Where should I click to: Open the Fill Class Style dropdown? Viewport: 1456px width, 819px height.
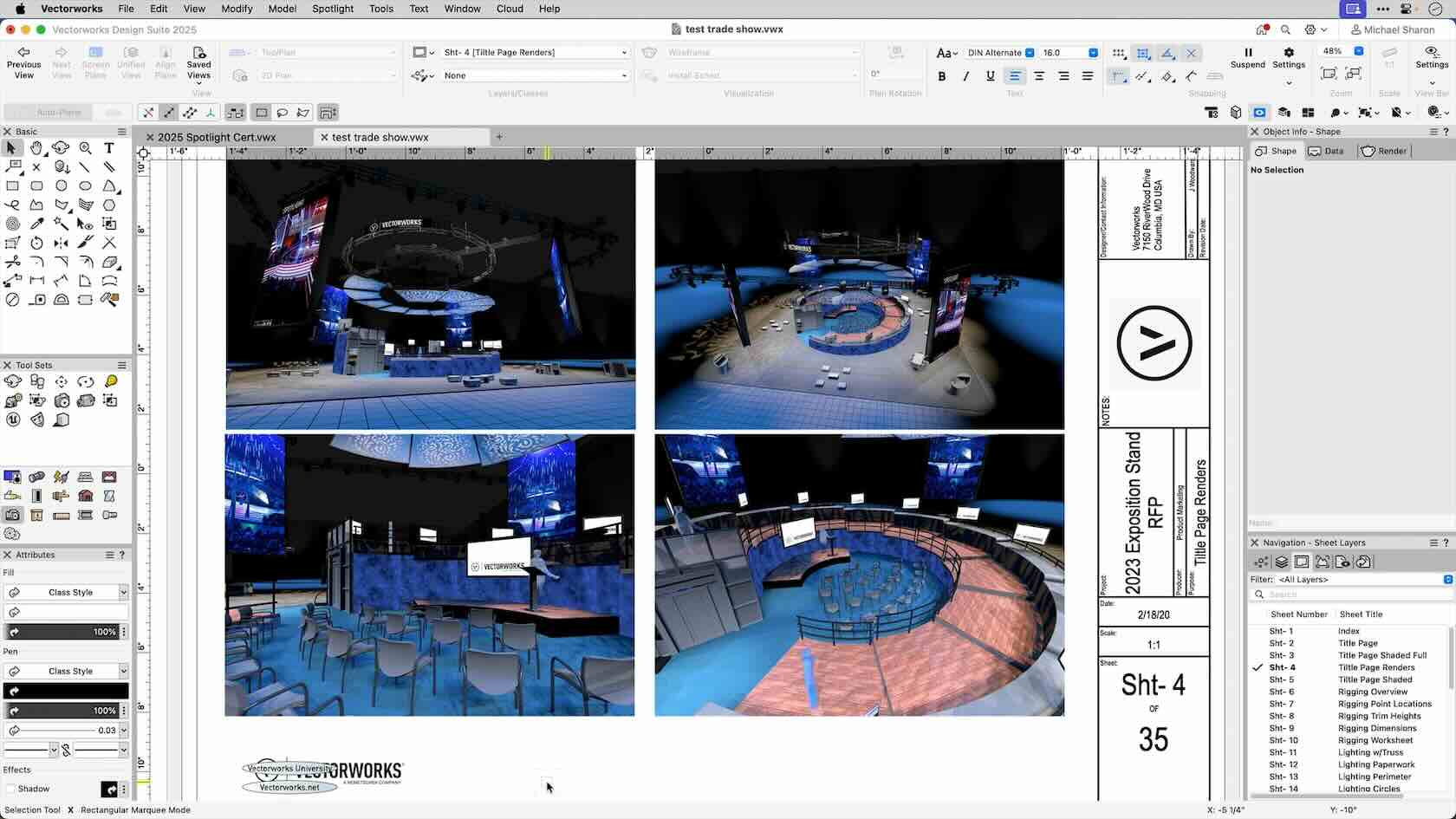(67, 592)
